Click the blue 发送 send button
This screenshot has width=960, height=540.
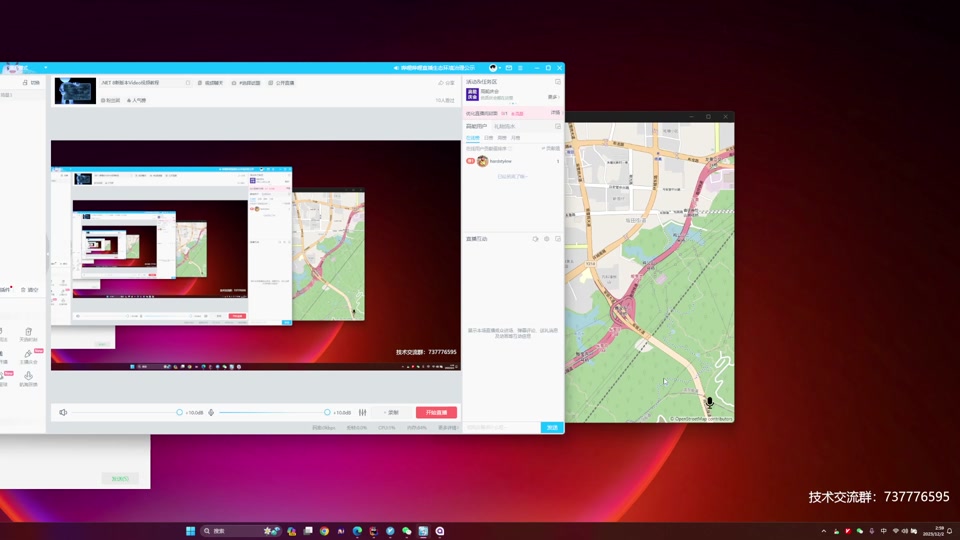click(x=552, y=427)
